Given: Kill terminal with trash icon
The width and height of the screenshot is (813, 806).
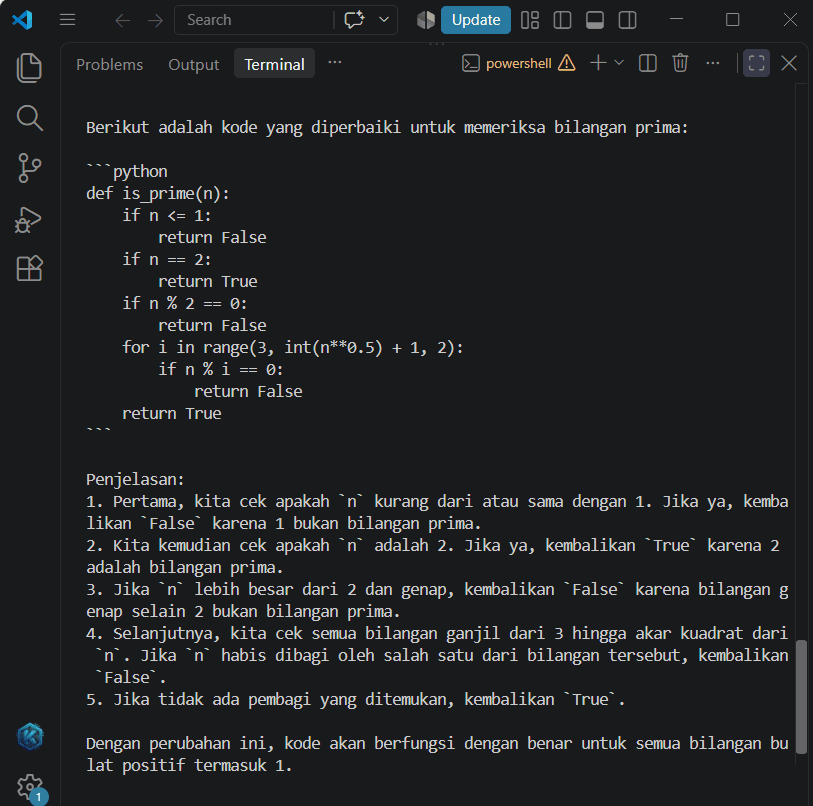Looking at the screenshot, I should coord(680,63).
